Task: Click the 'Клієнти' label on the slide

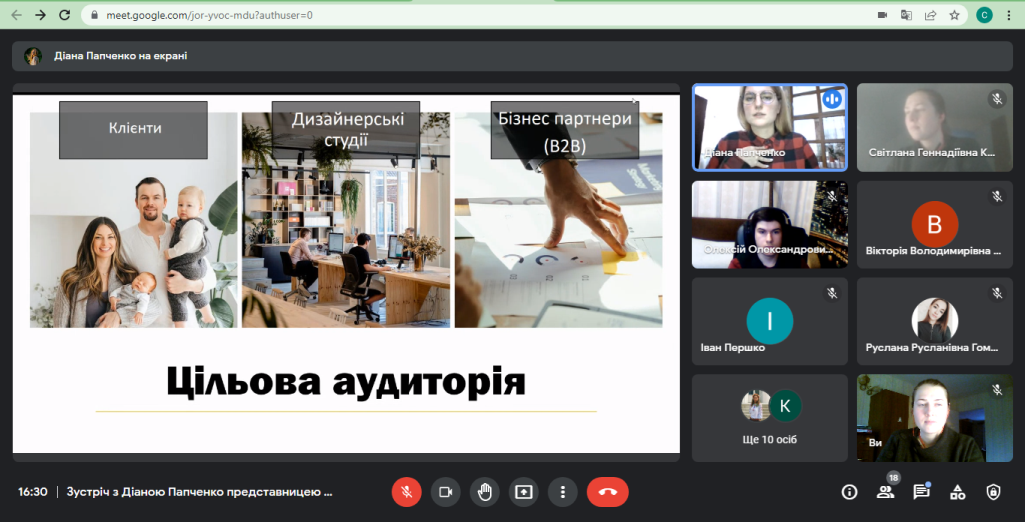Action: (x=133, y=129)
